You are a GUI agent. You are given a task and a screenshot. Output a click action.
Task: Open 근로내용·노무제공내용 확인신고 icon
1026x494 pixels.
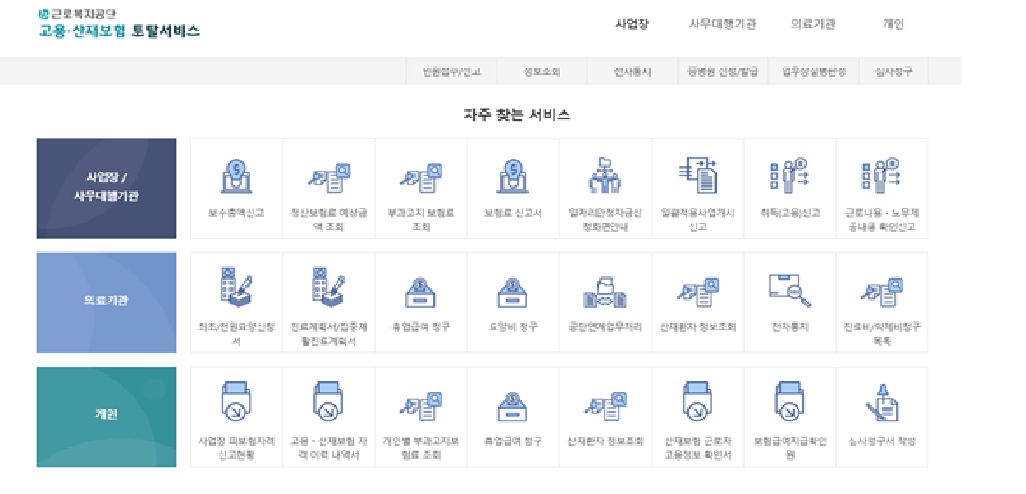click(881, 175)
